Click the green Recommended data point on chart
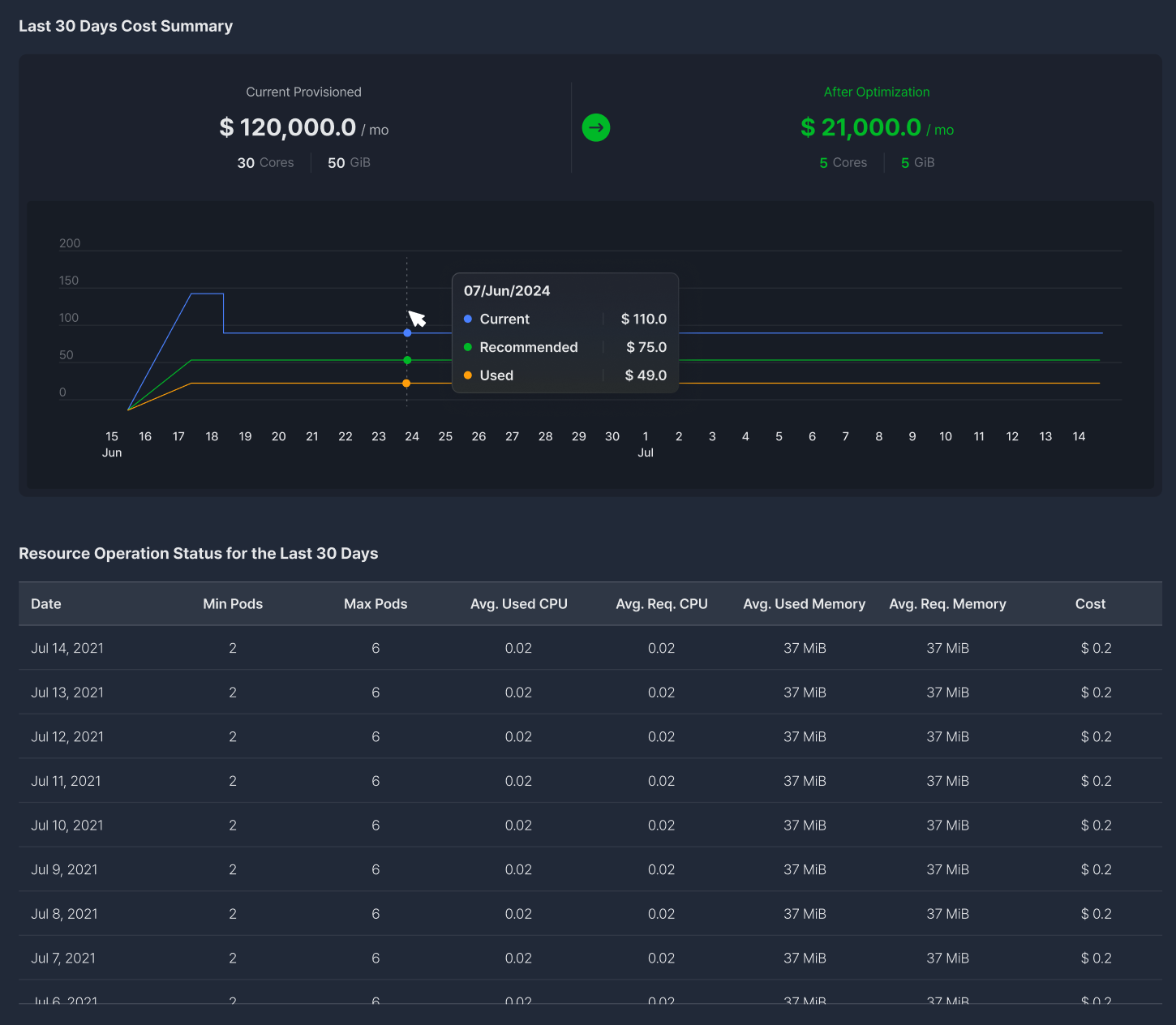 [407, 360]
